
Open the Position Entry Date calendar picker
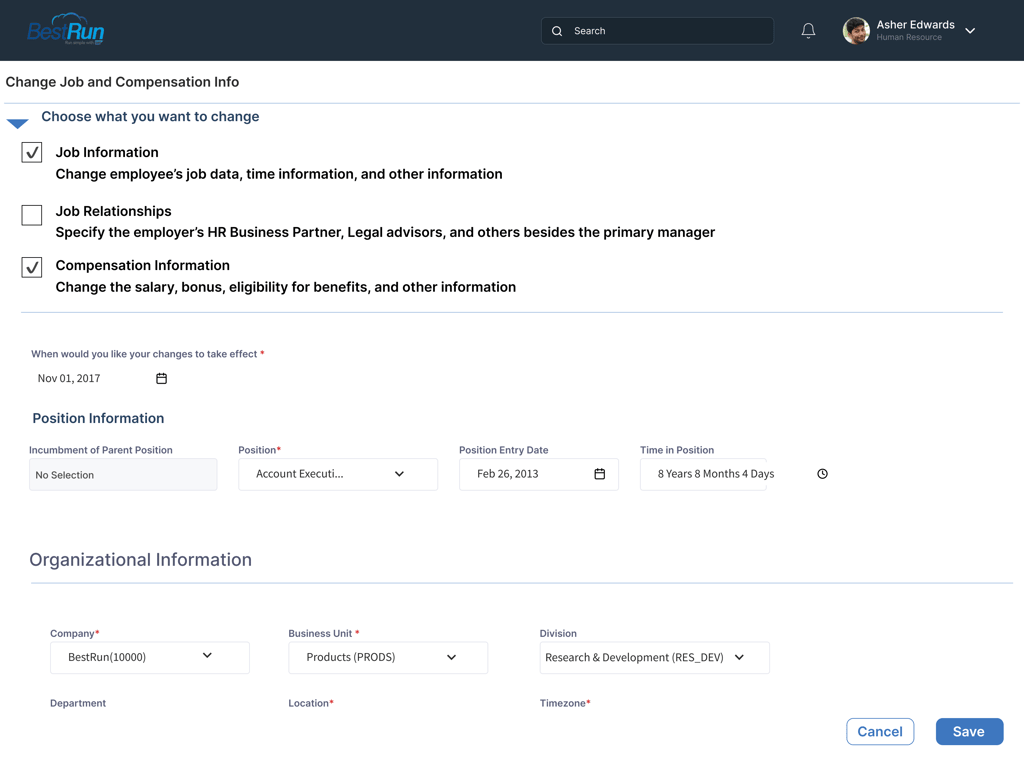point(597,473)
